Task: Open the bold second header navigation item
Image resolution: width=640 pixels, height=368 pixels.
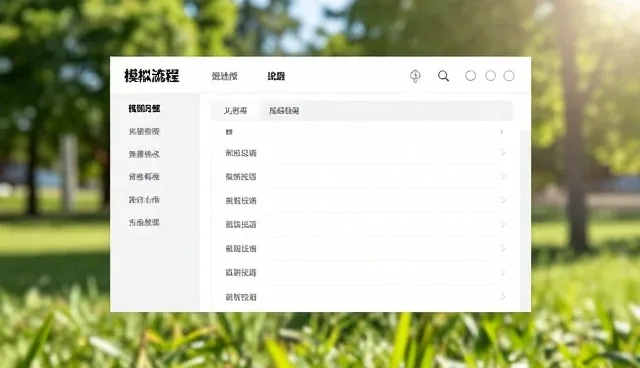Action: [x=276, y=76]
